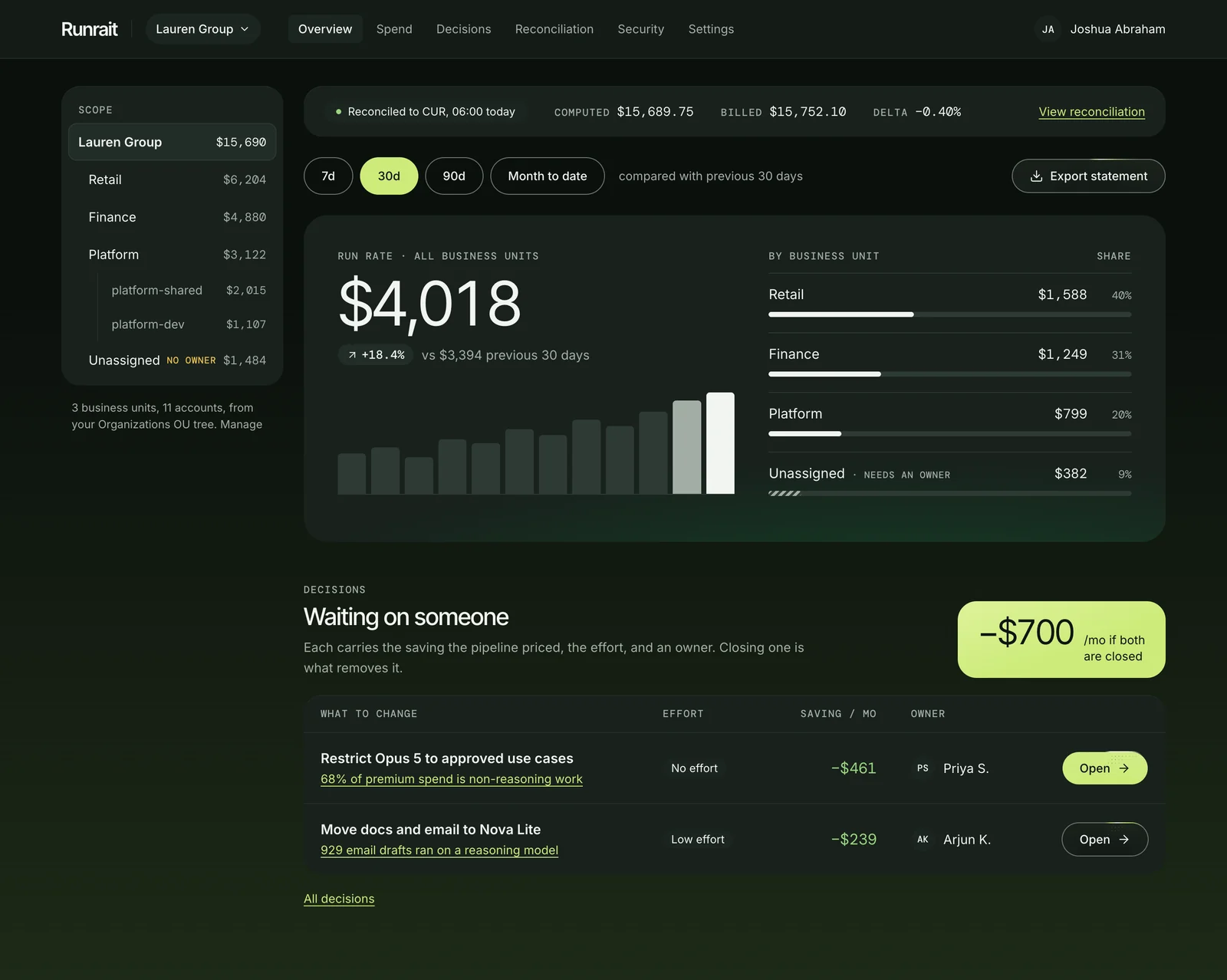The image size is (1227, 980).
Task: Open 68% of premium spend link
Action: (x=452, y=779)
